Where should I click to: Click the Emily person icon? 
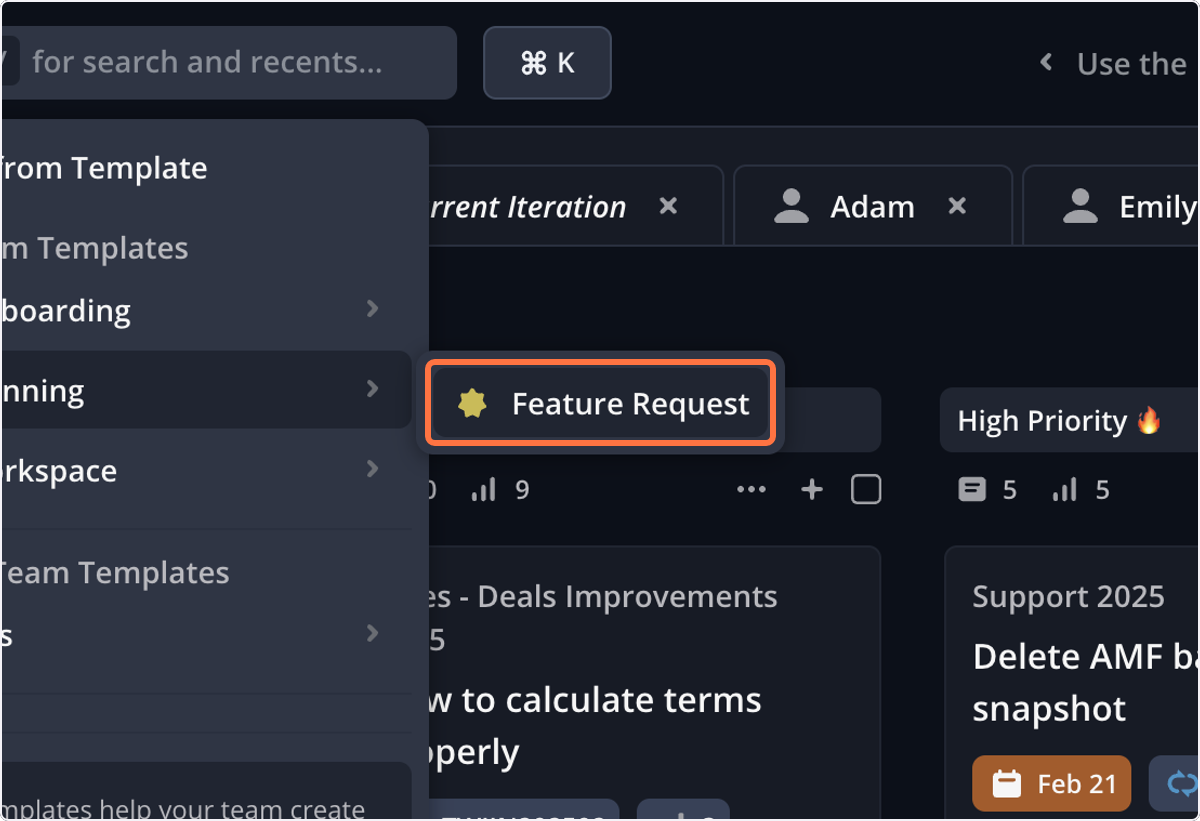1080,206
